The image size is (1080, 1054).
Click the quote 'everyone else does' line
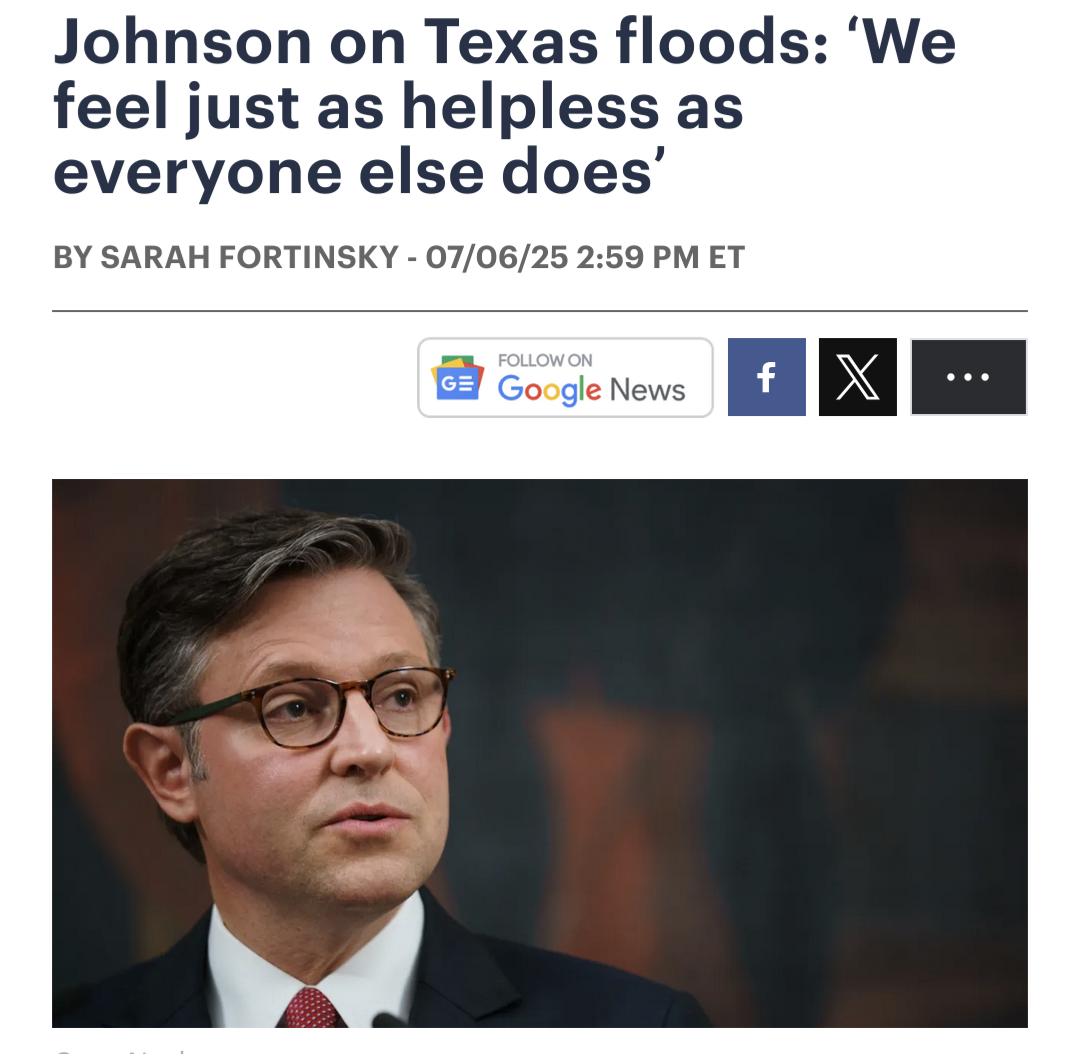(359, 172)
